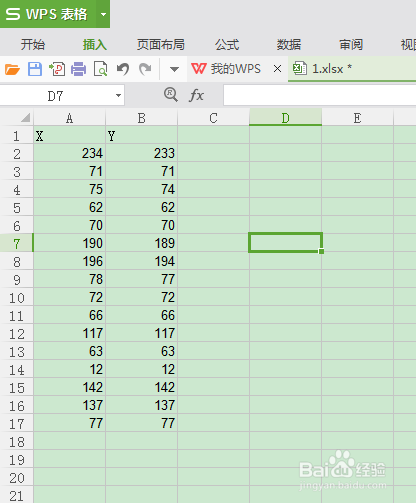Viewport: 416px width, 503px height.
Task: Click the Undo arrow
Action: click(x=123, y=69)
